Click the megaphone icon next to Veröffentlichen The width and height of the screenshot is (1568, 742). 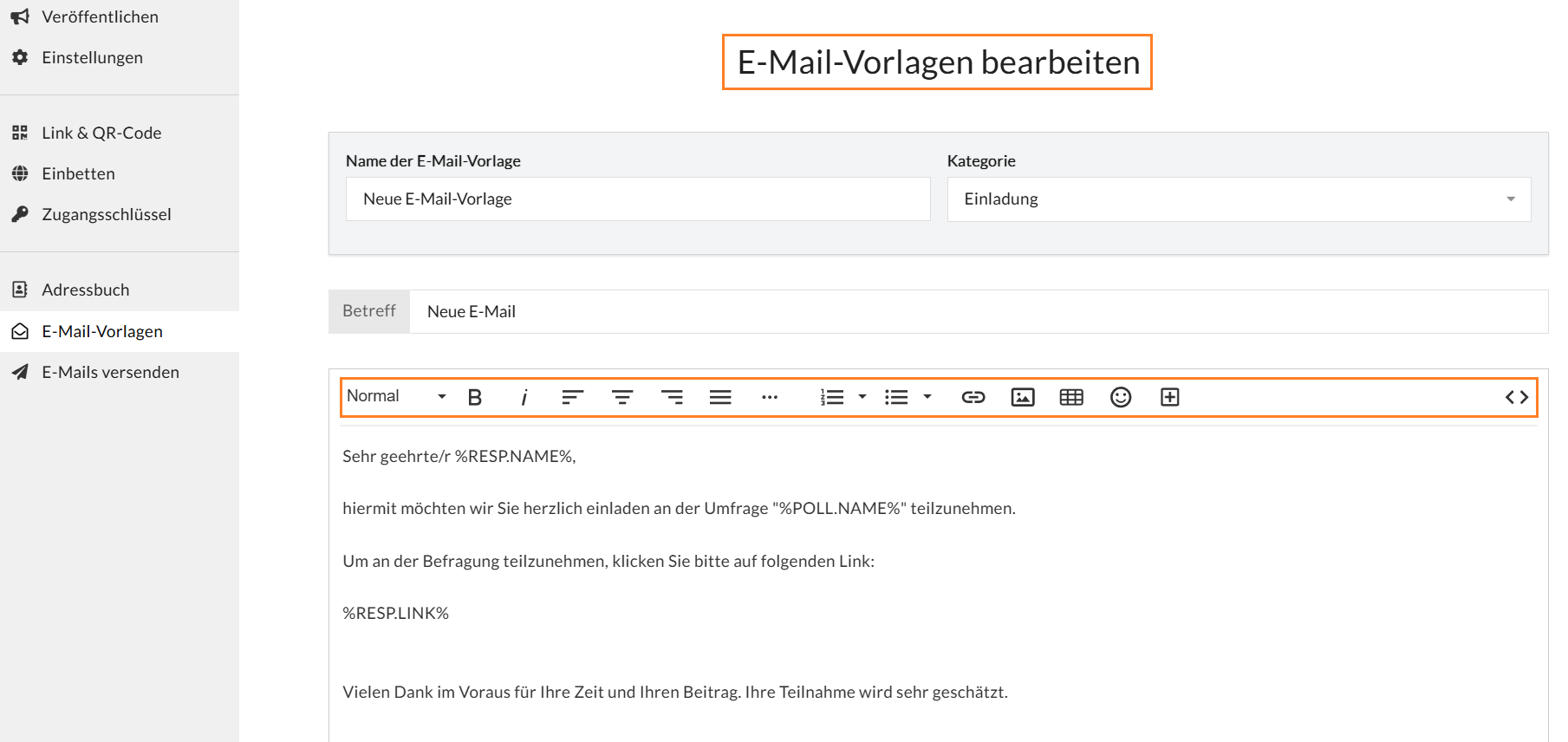coord(20,16)
